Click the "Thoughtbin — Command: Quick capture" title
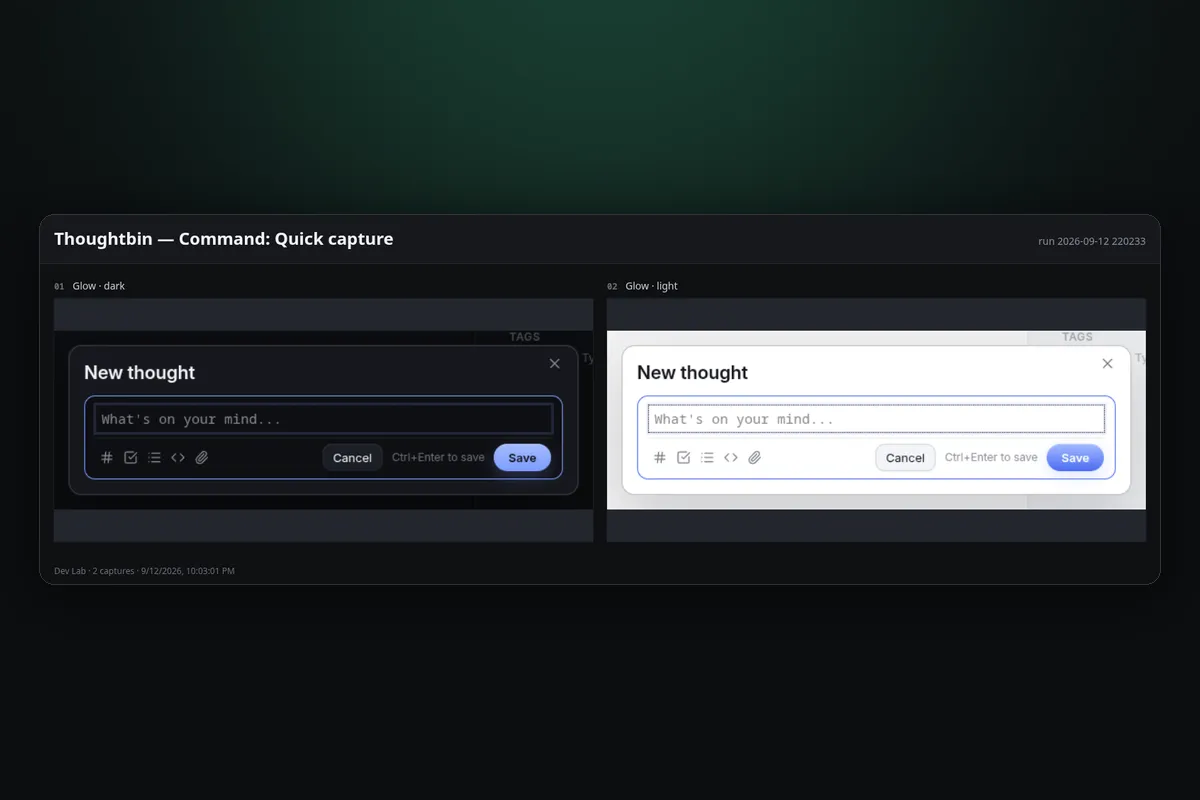The width and height of the screenshot is (1200, 800). click(224, 239)
